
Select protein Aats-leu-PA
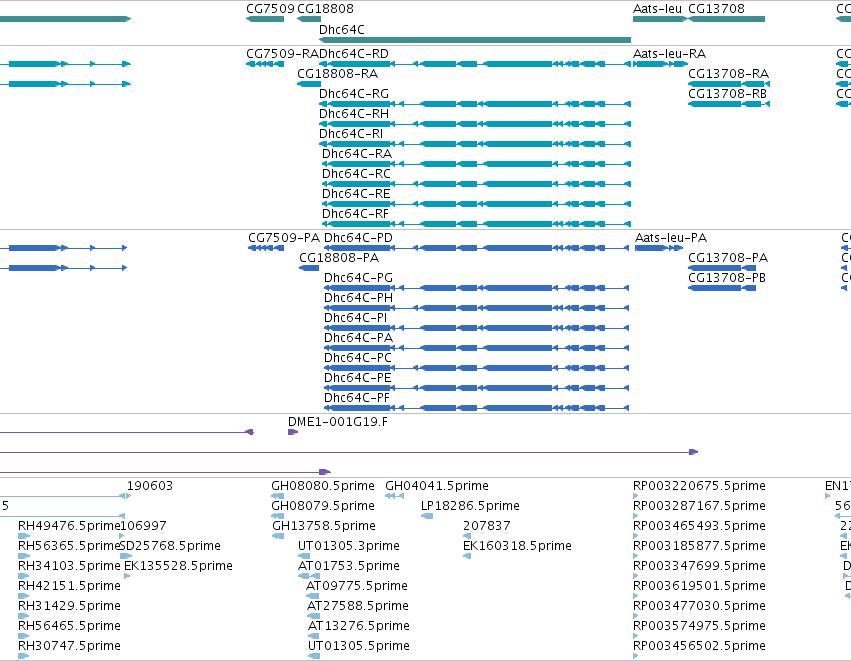(671, 238)
